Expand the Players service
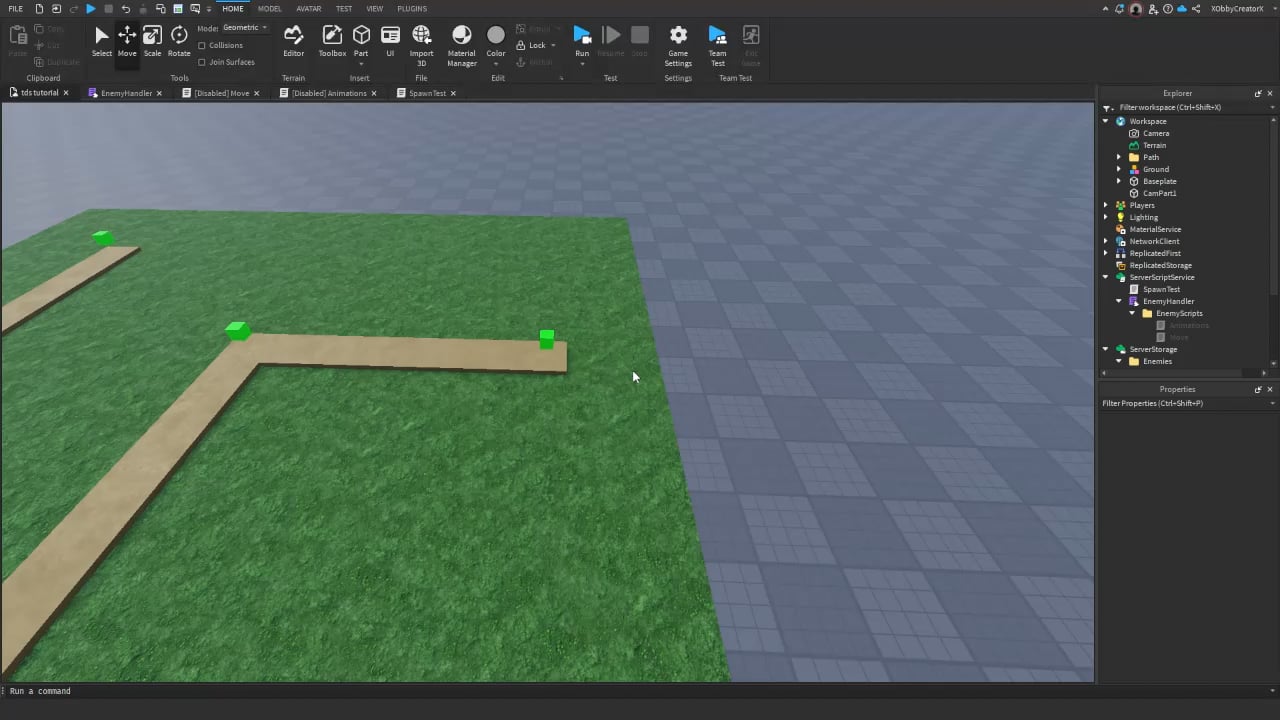This screenshot has height=720, width=1280. (x=1106, y=205)
